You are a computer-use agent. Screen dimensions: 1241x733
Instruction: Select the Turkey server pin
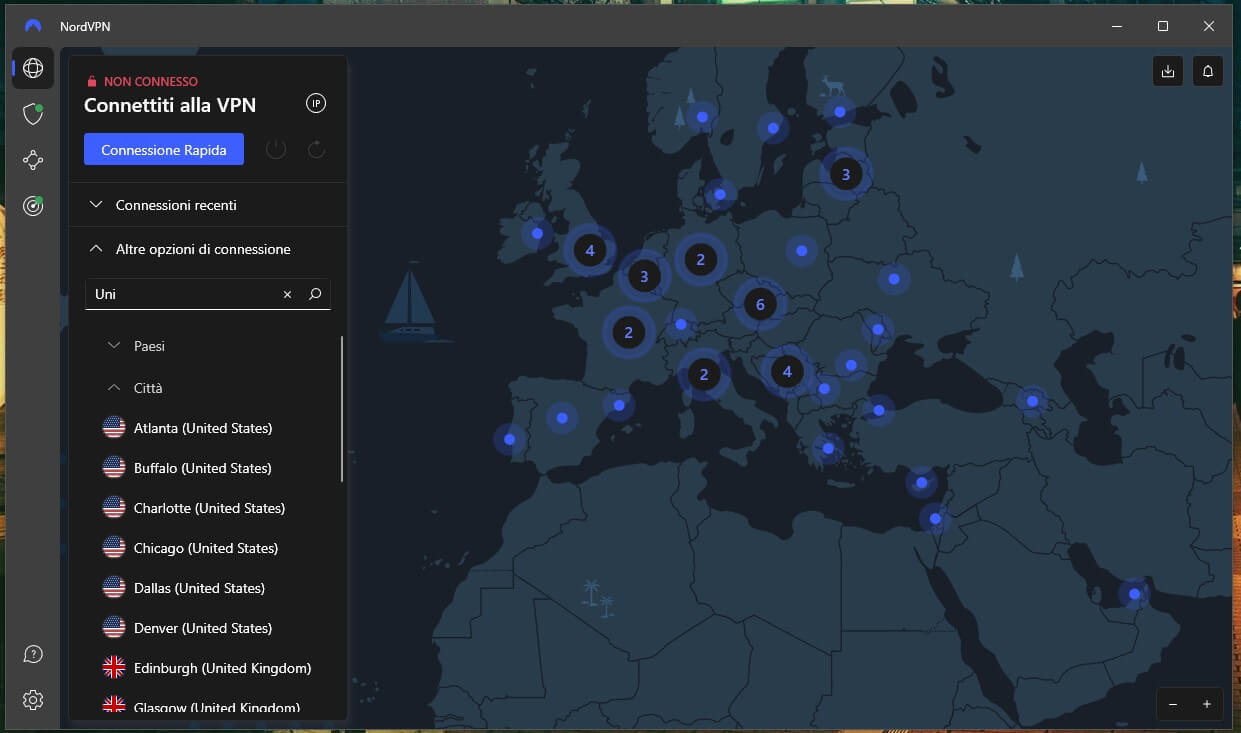point(878,410)
